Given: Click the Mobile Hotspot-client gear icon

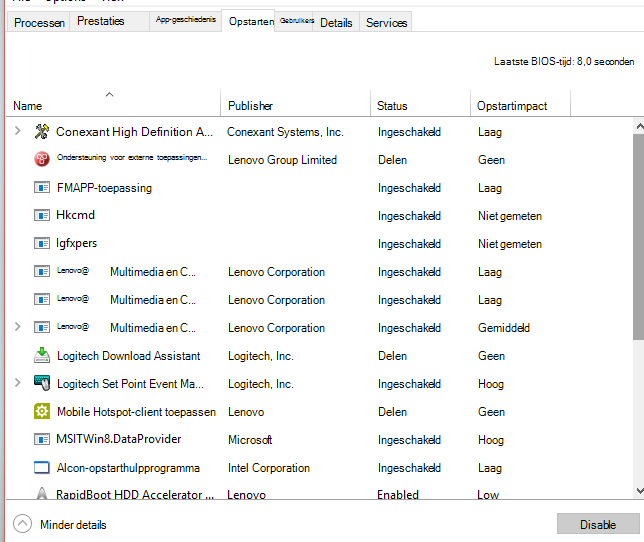Looking at the screenshot, I should point(41,411).
